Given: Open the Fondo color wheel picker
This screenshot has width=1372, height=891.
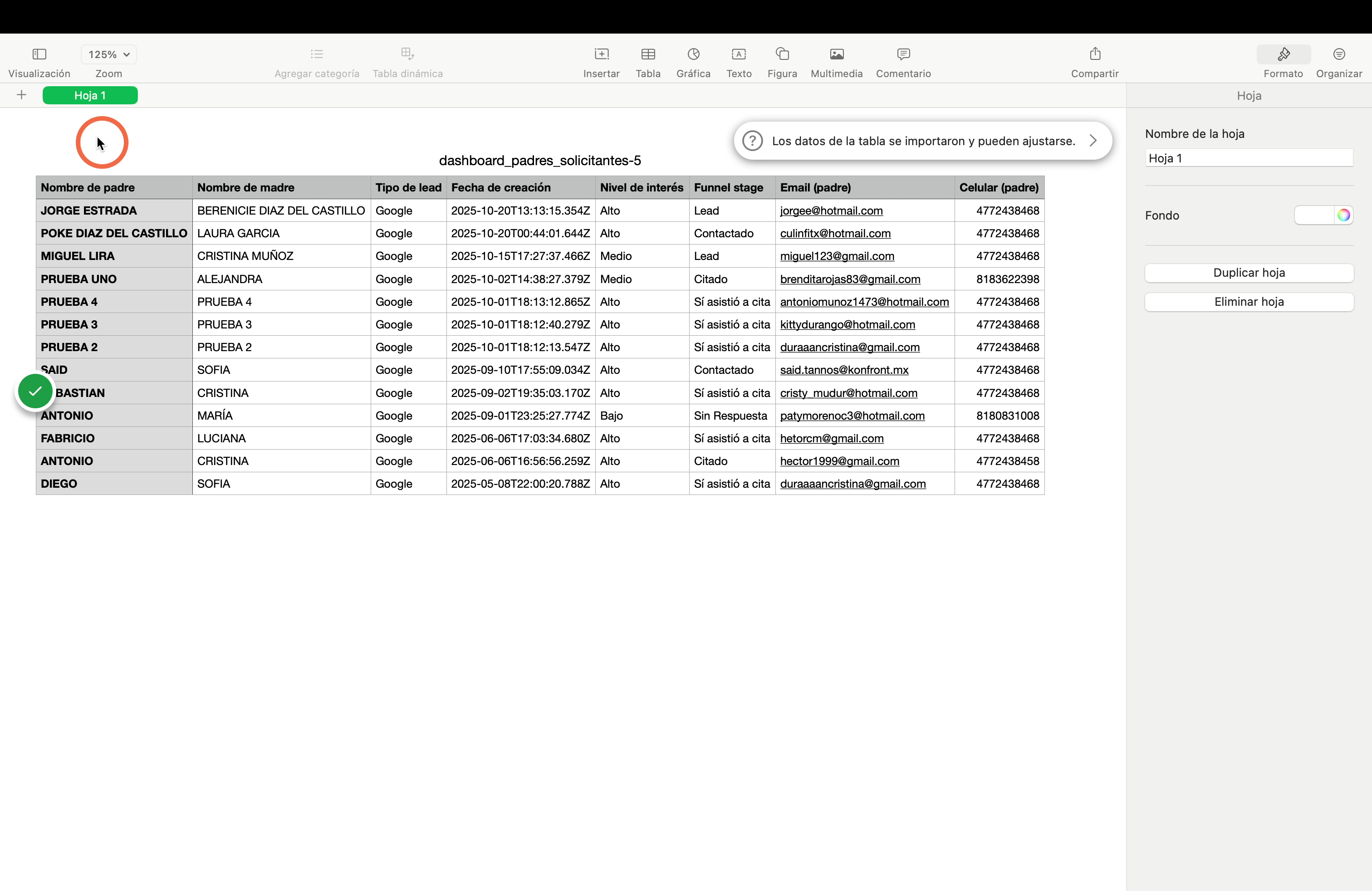Looking at the screenshot, I should coord(1344,215).
